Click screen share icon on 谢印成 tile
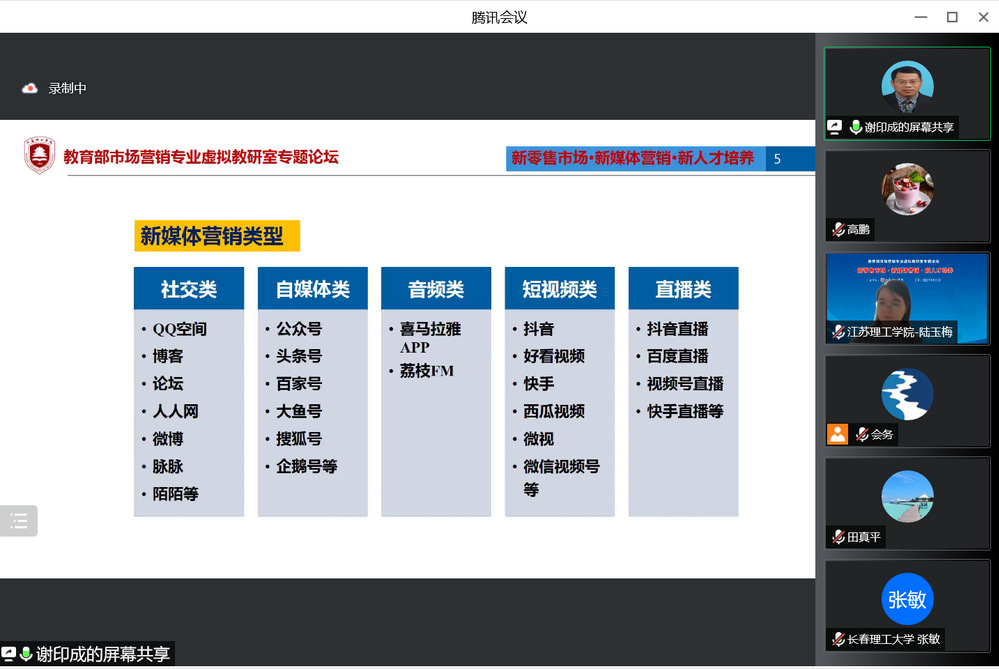Image resolution: width=999 pixels, height=669 pixels. pyautogui.click(x=835, y=127)
